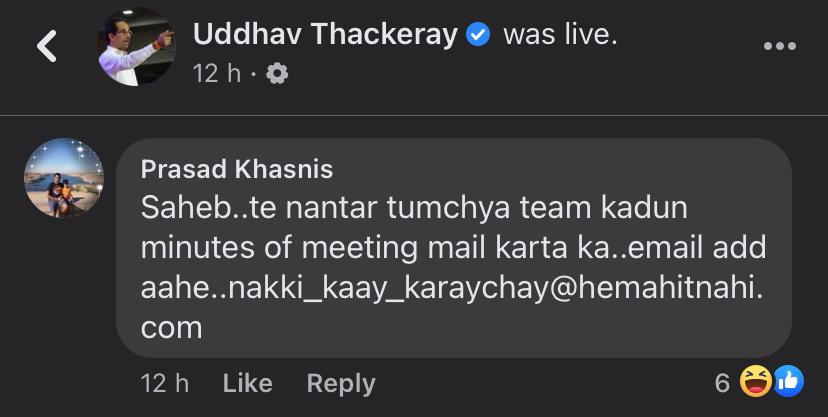This screenshot has height=417, width=828.
Task: Open the reaction count showing 6
Action: coord(722,382)
